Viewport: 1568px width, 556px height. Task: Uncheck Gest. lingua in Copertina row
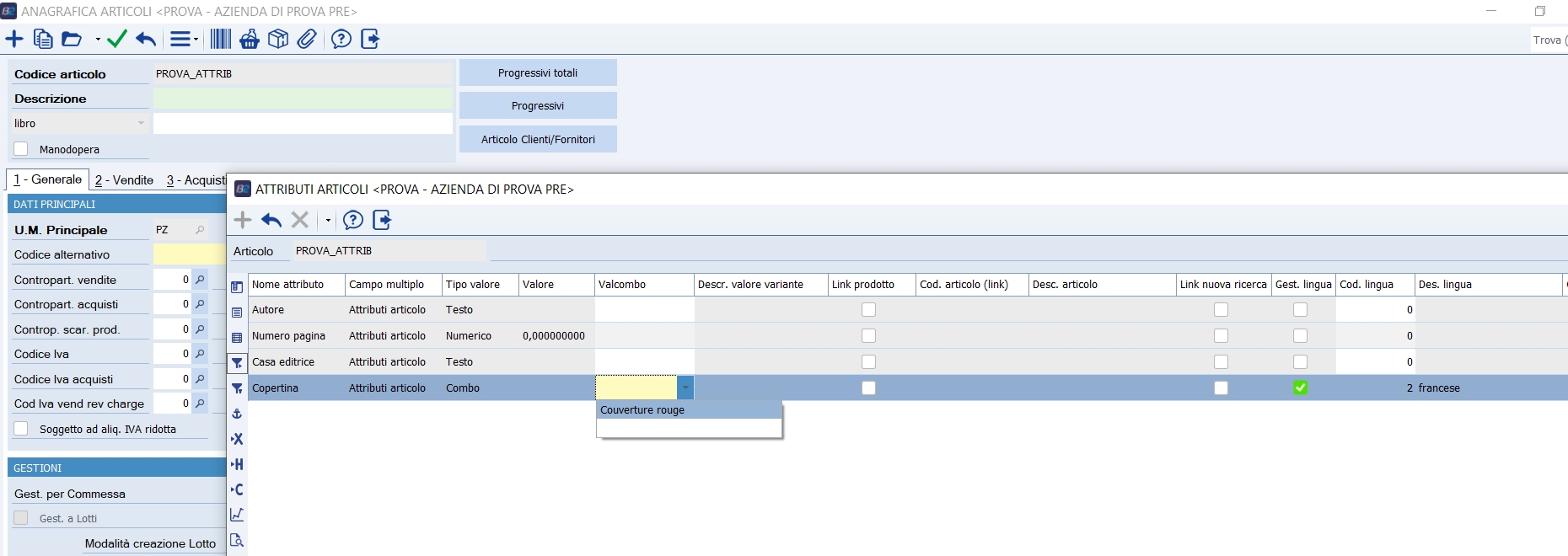pos(1301,388)
